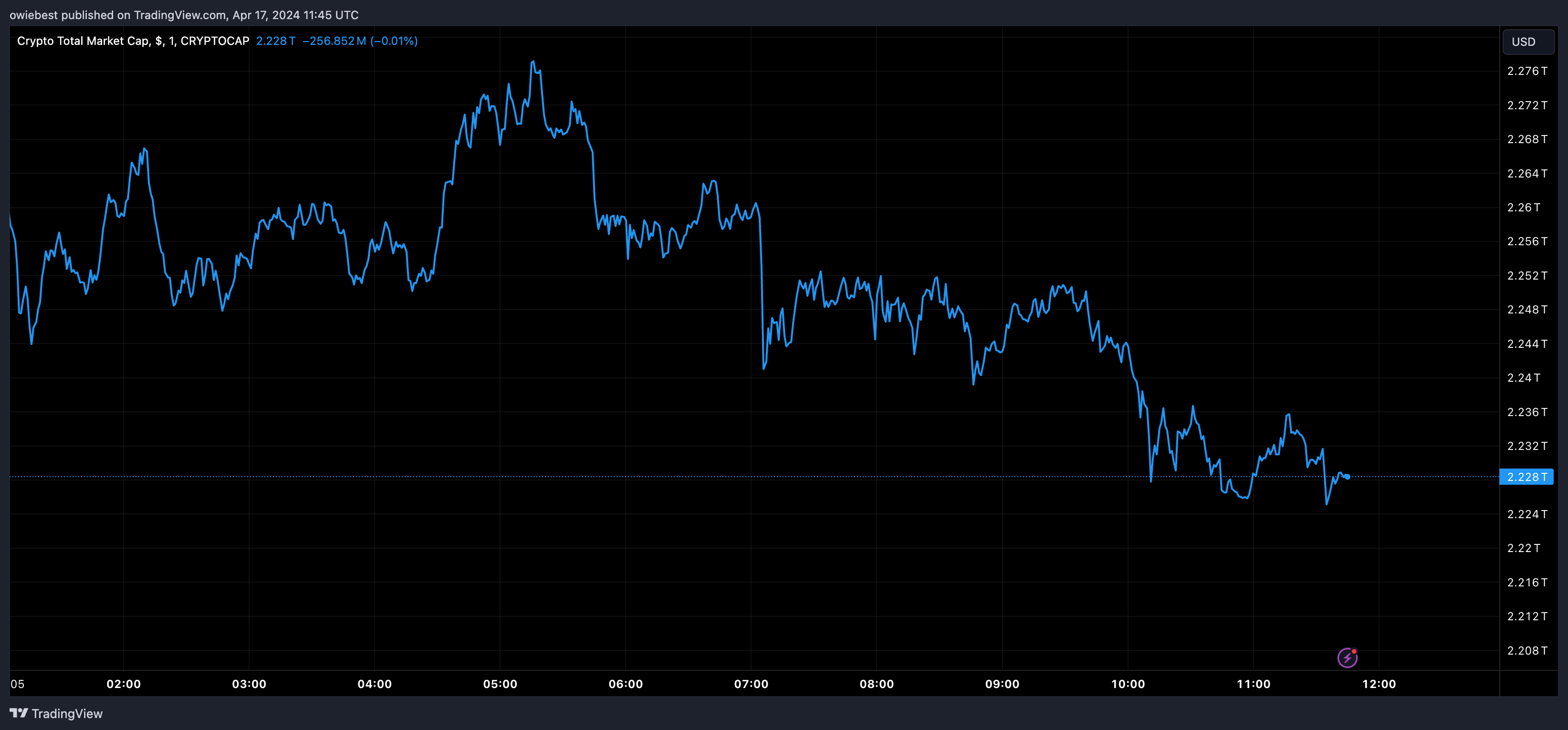The image size is (1568, 730).
Task: Click the 10:00 time axis label
Action: tap(1128, 684)
